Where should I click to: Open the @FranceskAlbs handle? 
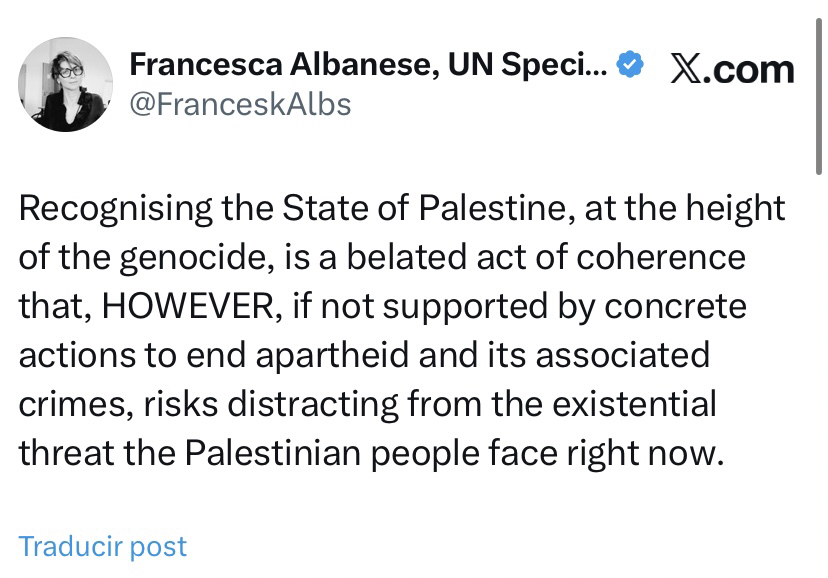[241, 103]
